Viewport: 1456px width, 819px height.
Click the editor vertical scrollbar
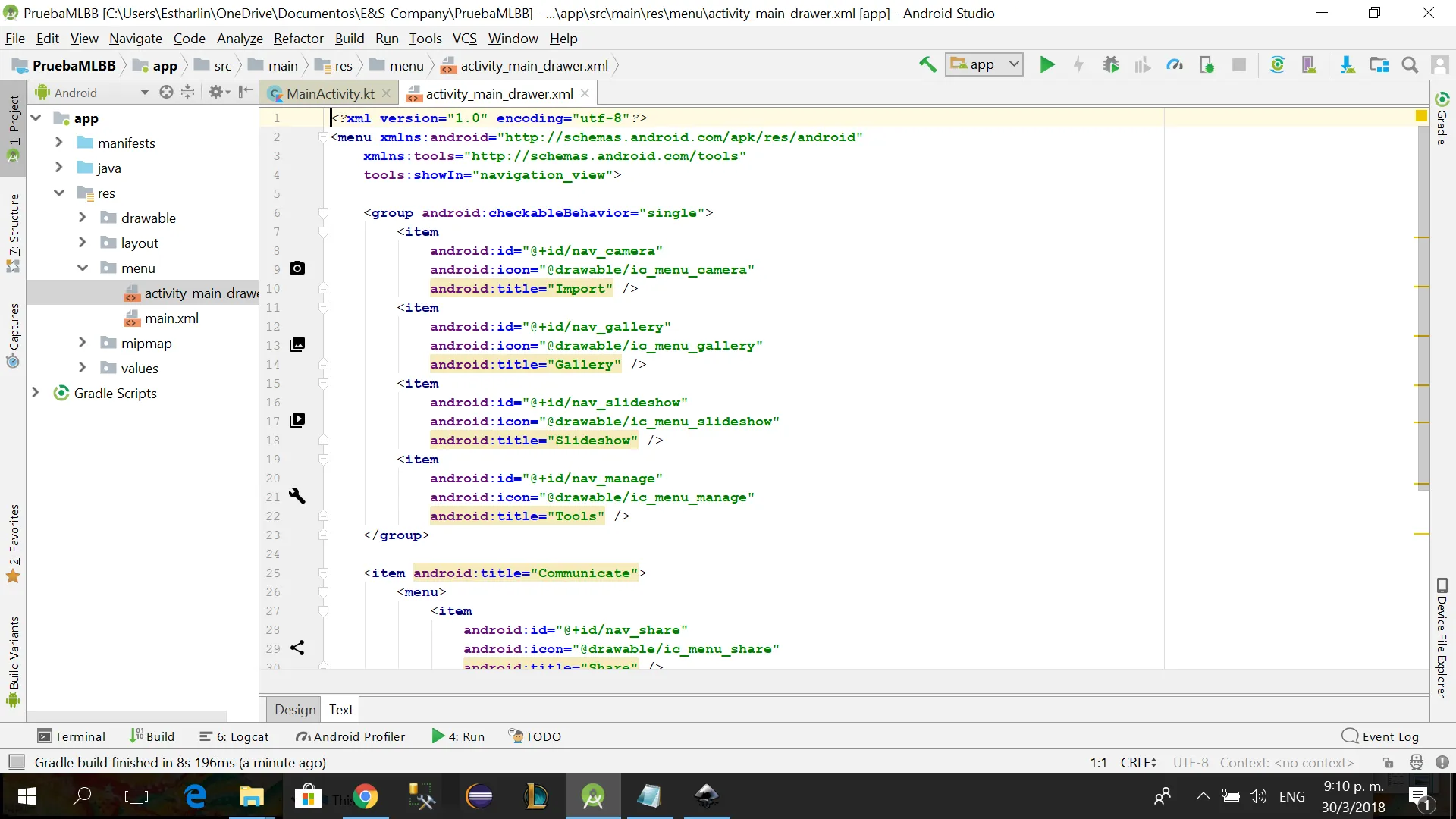point(1423,303)
